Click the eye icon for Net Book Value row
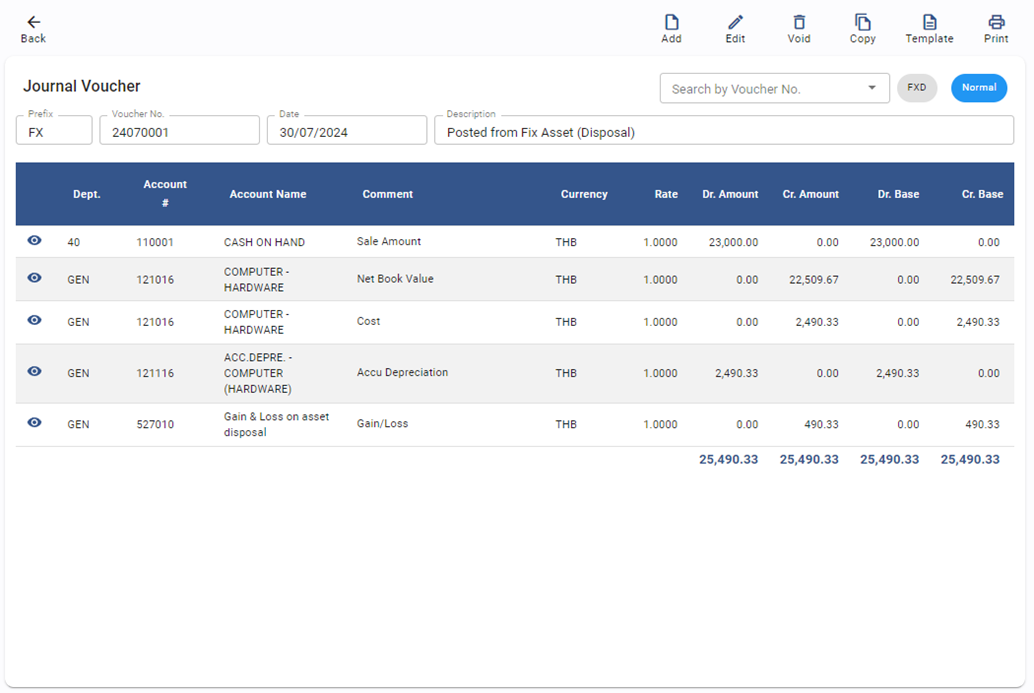The width and height of the screenshot is (1034, 693). click(34, 278)
